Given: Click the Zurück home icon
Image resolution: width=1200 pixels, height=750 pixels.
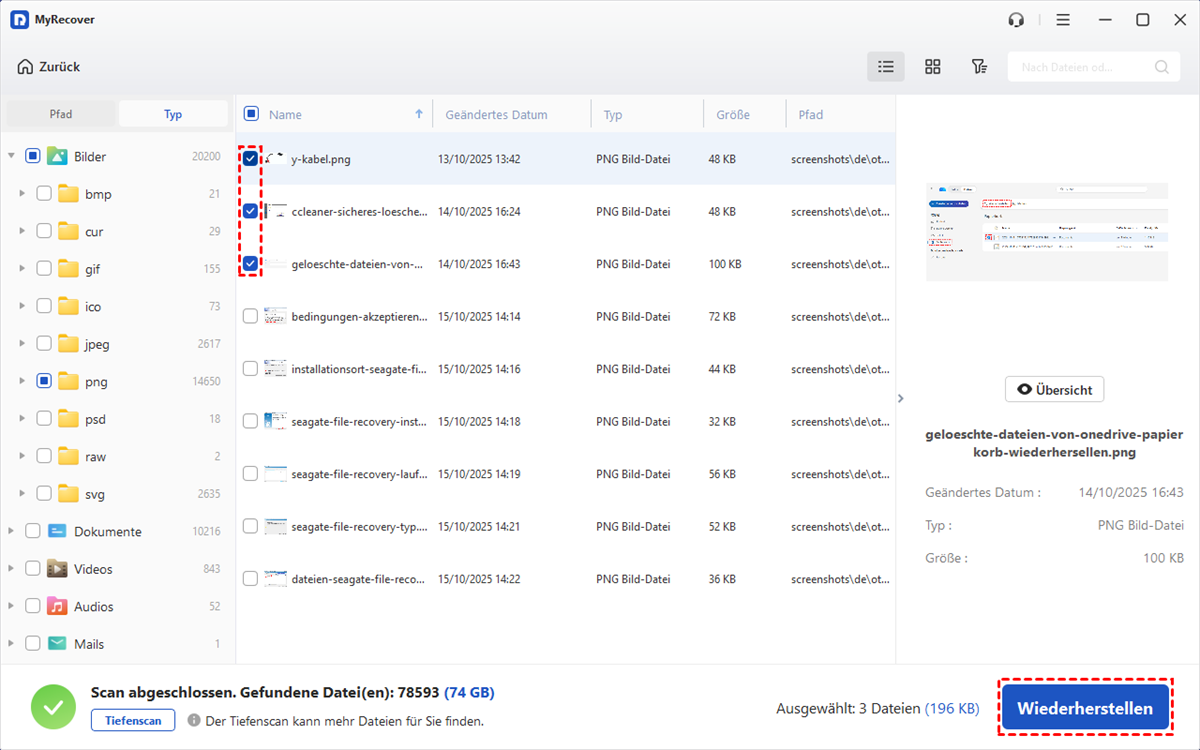Looking at the screenshot, I should 25,67.
